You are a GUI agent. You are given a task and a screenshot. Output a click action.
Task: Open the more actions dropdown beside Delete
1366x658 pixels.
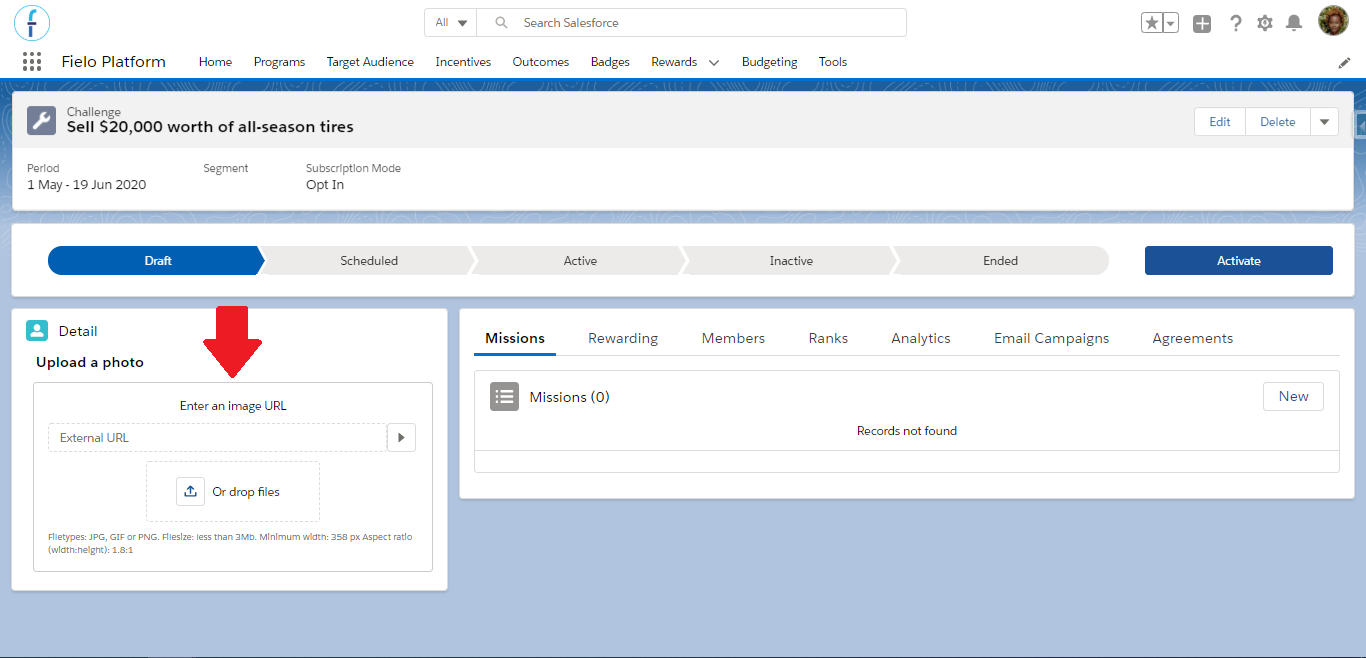point(1324,122)
